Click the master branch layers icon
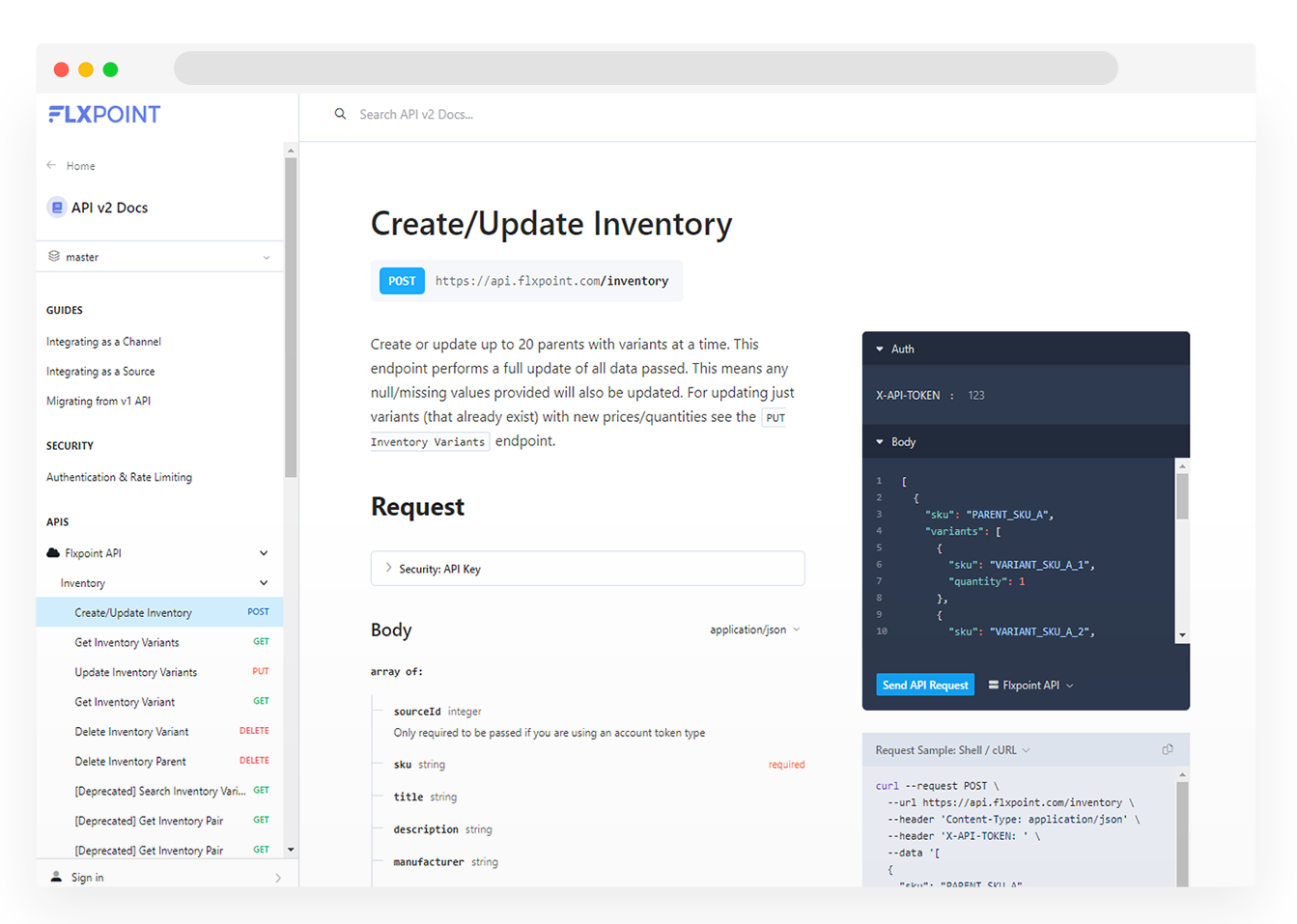 (x=54, y=256)
